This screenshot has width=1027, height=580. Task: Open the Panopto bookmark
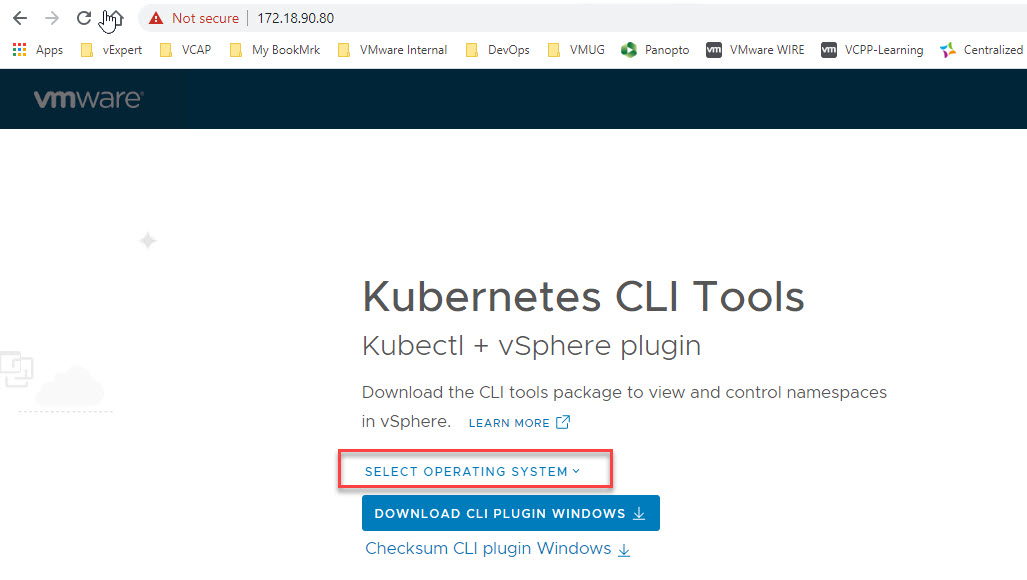click(655, 50)
